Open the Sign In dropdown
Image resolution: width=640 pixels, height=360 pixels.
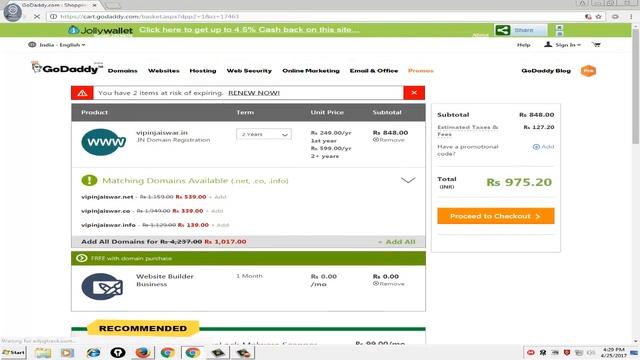pyautogui.click(x=562, y=45)
